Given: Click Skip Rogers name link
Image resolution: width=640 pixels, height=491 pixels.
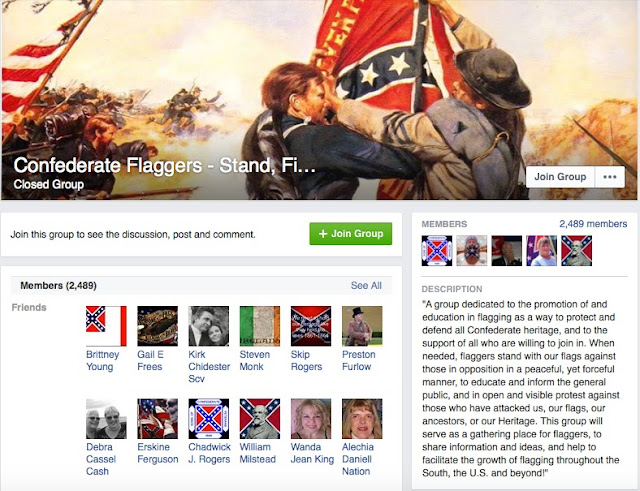Looking at the screenshot, I should (x=306, y=360).
